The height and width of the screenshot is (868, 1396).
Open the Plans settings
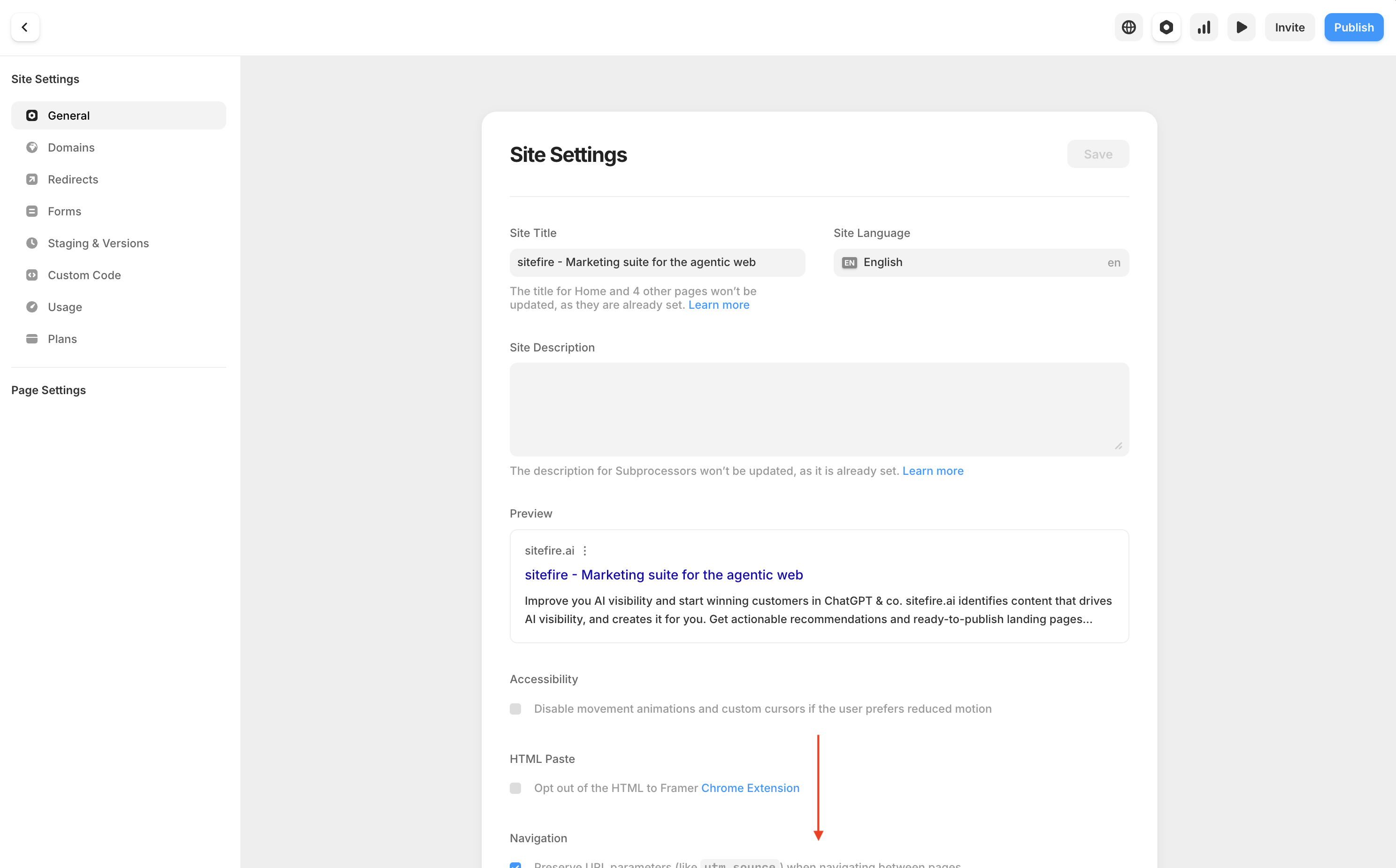coord(119,339)
